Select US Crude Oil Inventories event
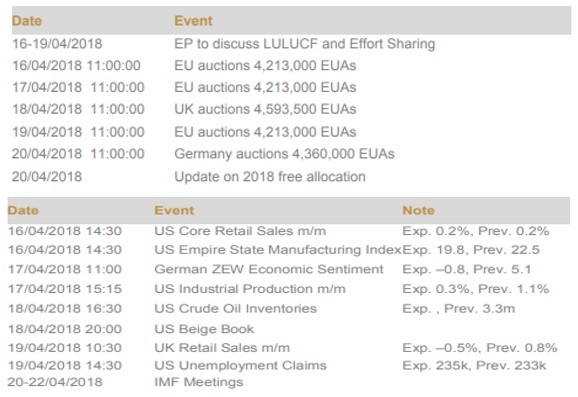Screen dimensions: 578x397 click(236, 309)
